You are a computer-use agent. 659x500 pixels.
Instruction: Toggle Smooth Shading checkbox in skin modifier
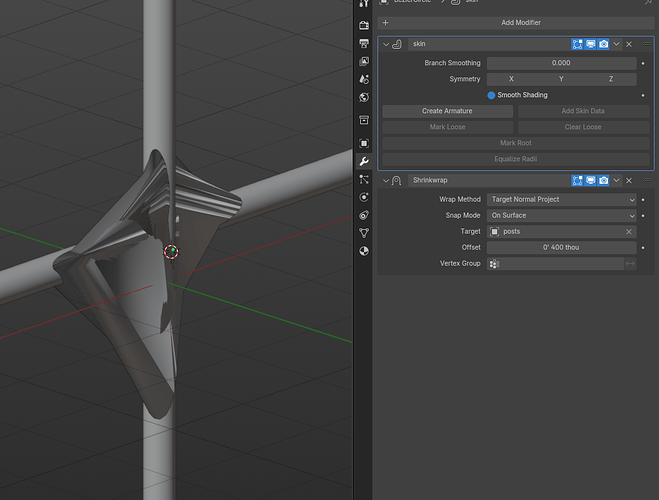pos(491,95)
